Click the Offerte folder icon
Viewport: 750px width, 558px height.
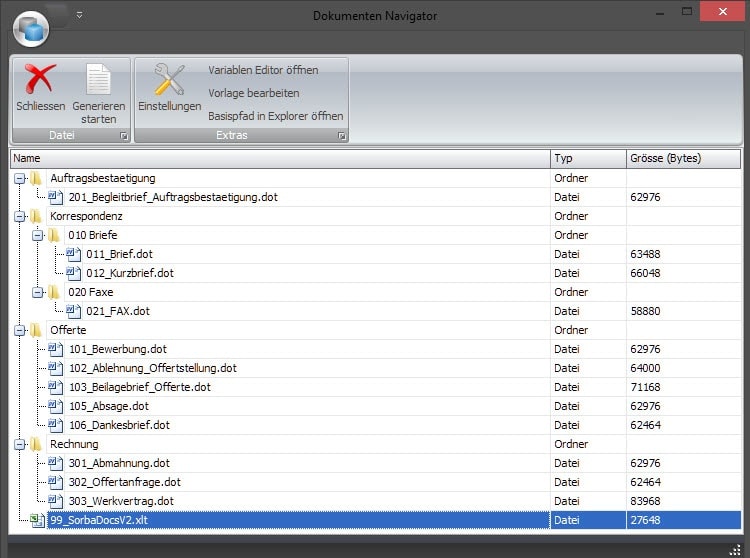pyautogui.click(x=36, y=330)
